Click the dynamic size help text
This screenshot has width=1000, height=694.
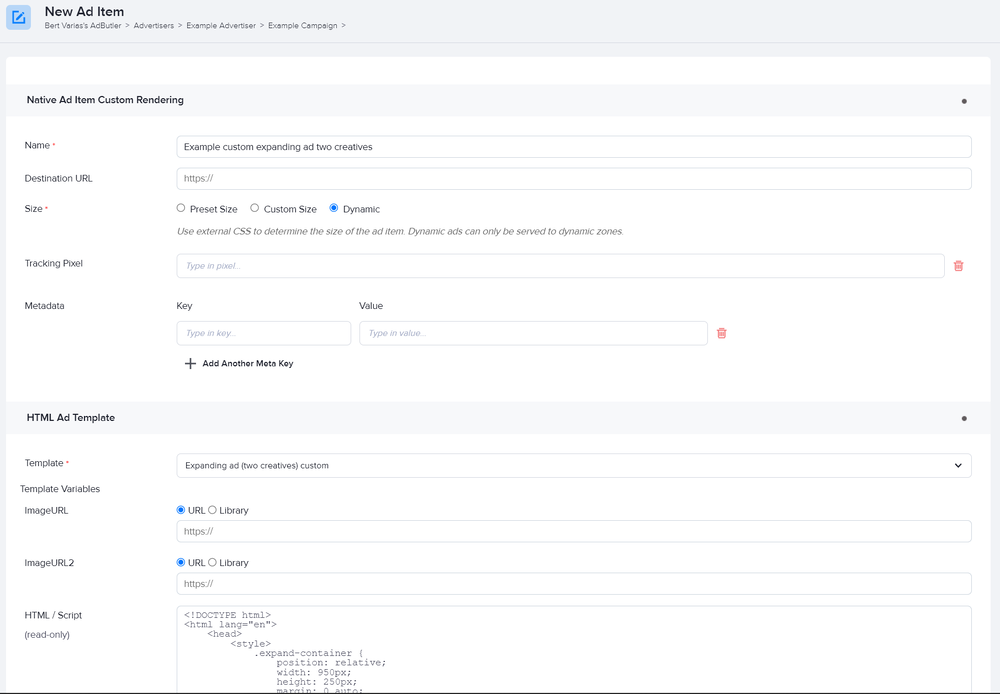click(400, 232)
